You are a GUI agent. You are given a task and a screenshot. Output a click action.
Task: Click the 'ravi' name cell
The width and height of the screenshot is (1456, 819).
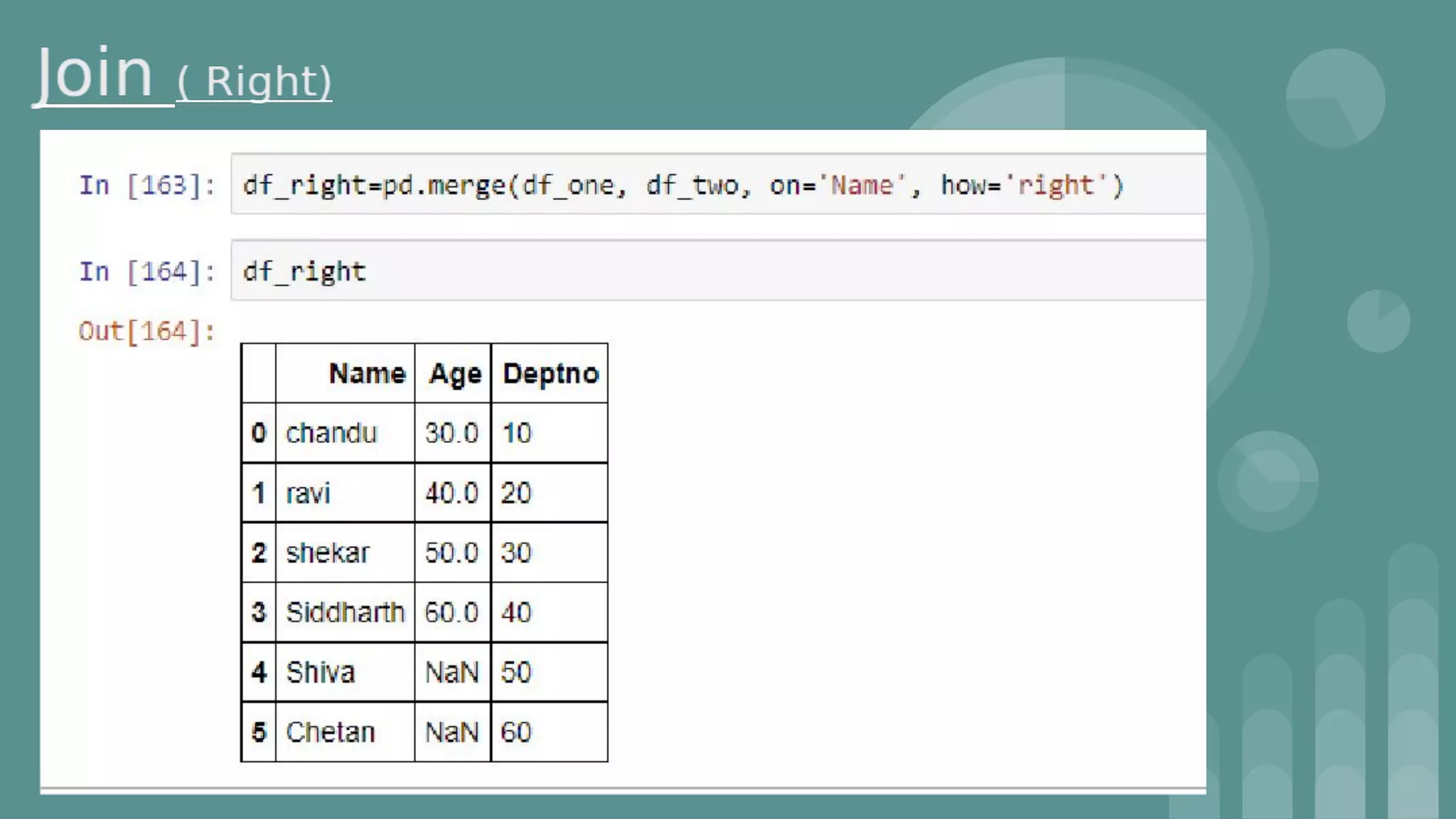[308, 493]
